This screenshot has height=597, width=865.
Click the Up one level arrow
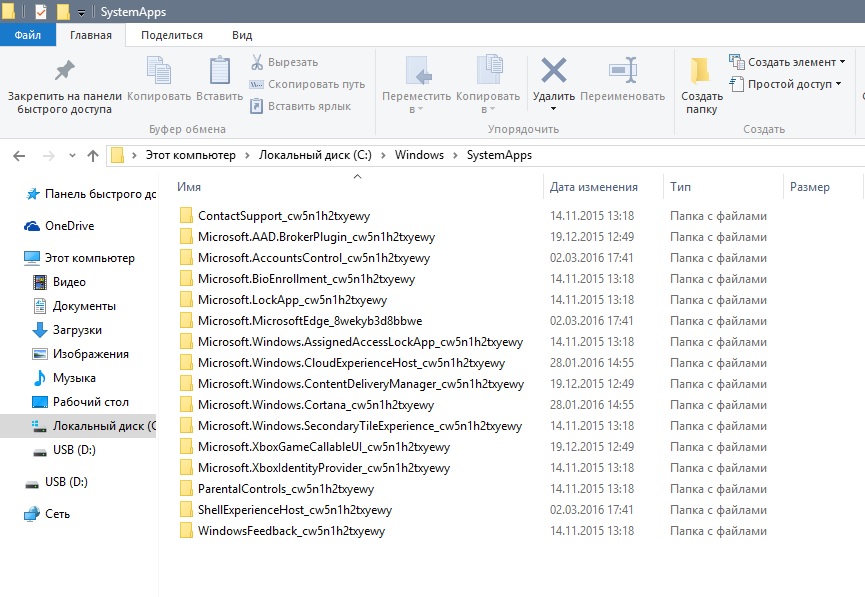pos(93,156)
